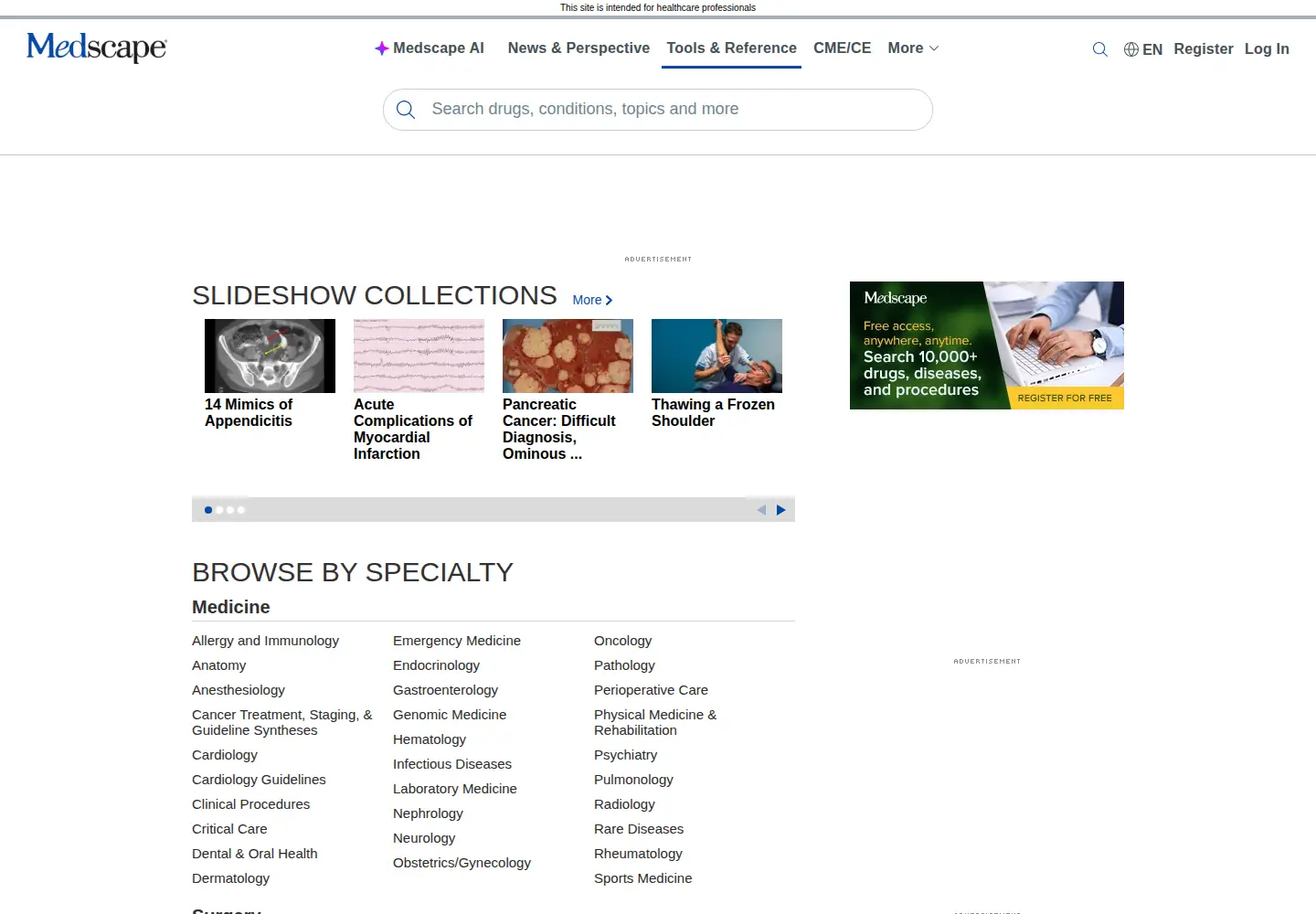The height and width of the screenshot is (914, 1316).
Task: Open Anatomy specialty
Action: pyautogui.click(x=218, y=665)
